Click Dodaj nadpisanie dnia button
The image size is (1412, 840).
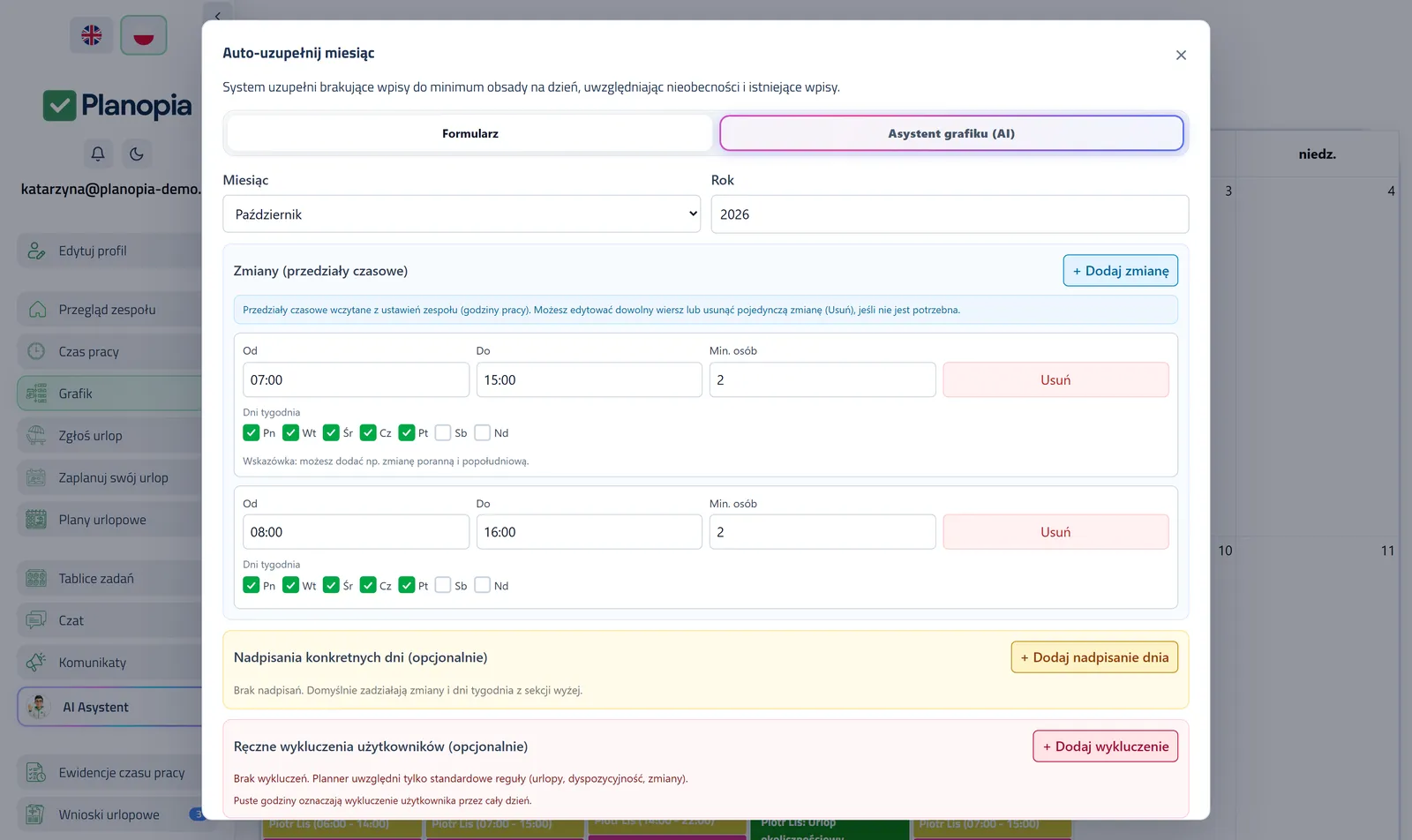point(1094,657)
